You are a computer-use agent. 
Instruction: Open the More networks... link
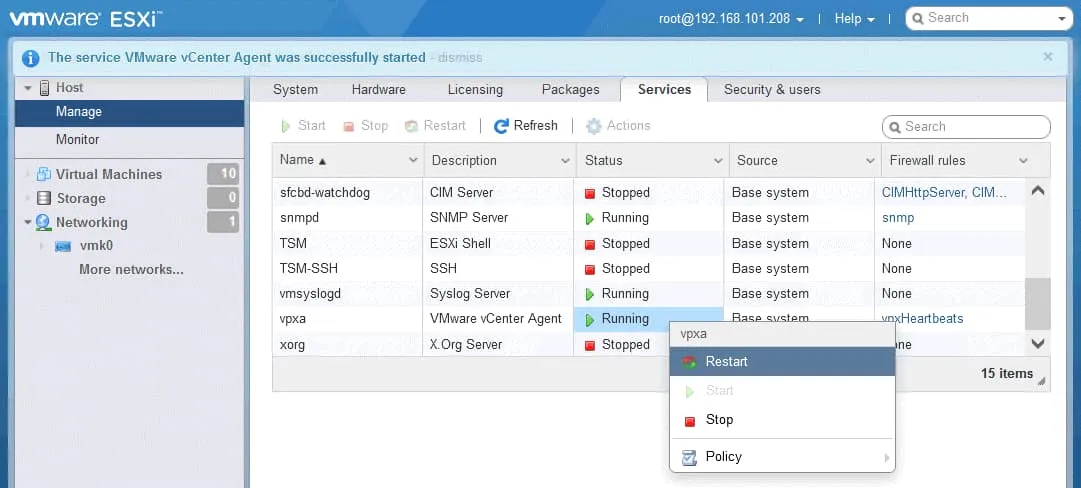pyautogui.click(x=131, y=269)
